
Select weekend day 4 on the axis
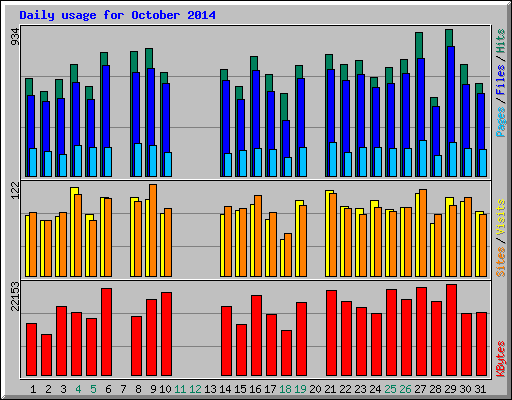point(78,389)
